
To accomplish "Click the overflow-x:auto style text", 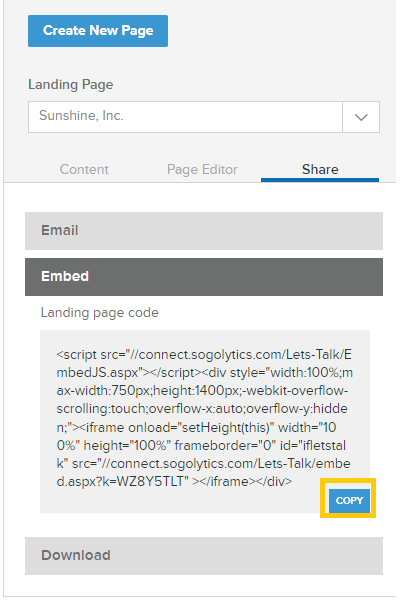I will tap(197, 409).
